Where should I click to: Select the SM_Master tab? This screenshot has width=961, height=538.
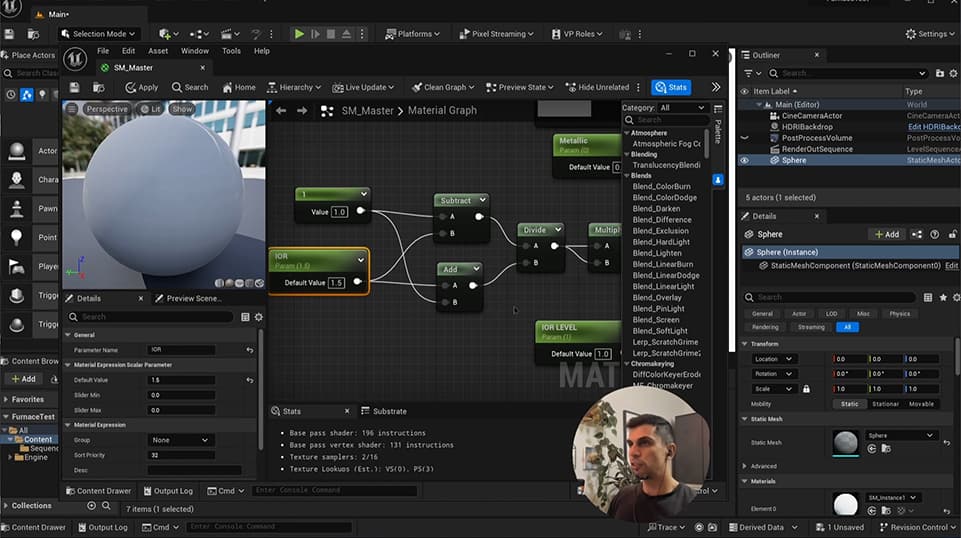pyautogui.click(x=133, y=67)
